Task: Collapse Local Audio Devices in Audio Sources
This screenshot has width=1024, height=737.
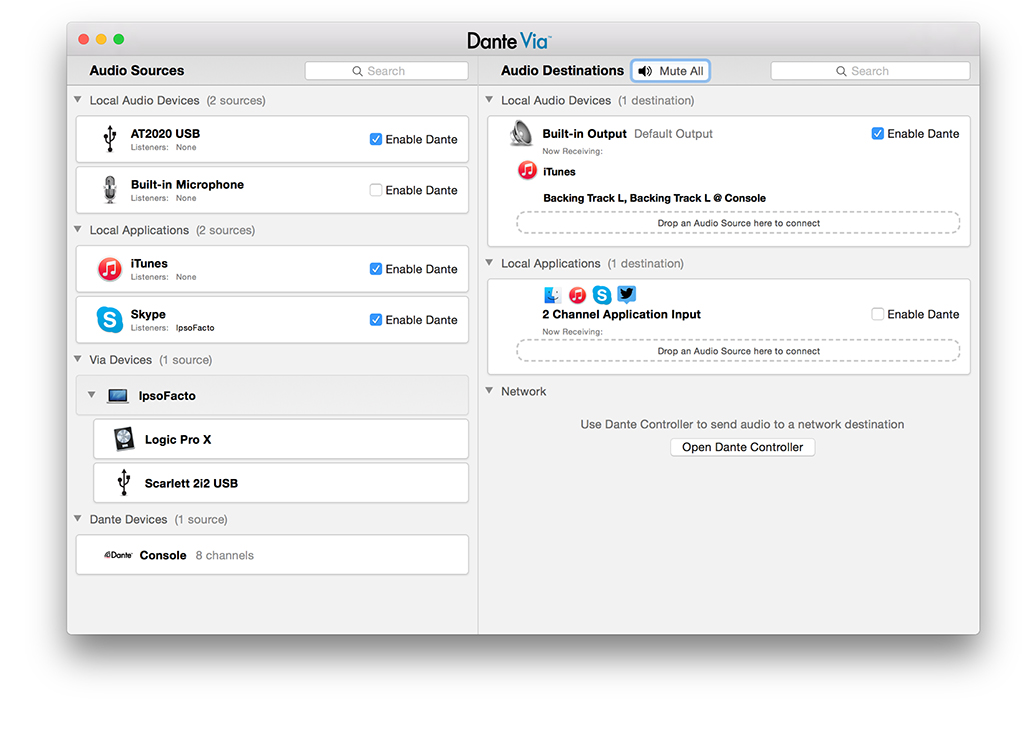Action: point(79,101)
